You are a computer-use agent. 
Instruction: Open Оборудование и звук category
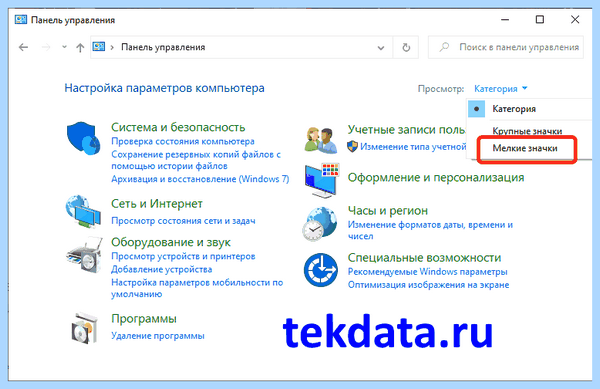click(x=171, y=243)
